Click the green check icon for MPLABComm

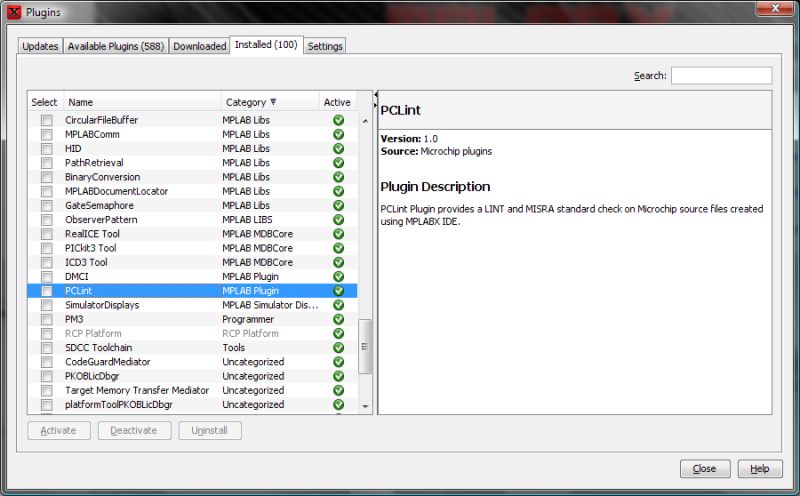pyautogui.click(x=338, y=135)
